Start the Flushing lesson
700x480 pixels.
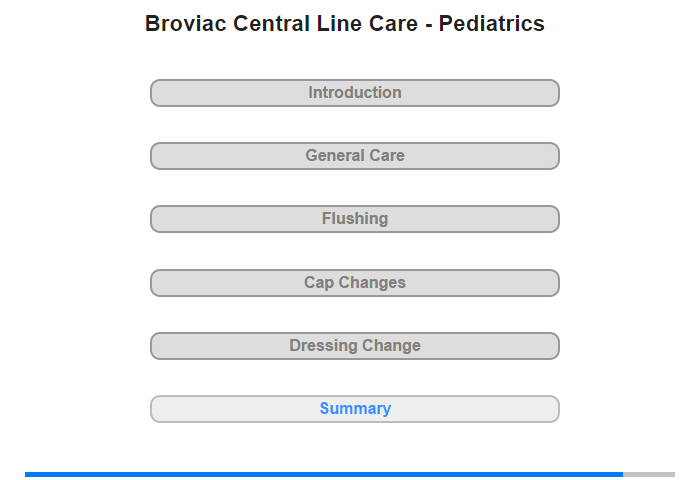[x=354, y=219]
